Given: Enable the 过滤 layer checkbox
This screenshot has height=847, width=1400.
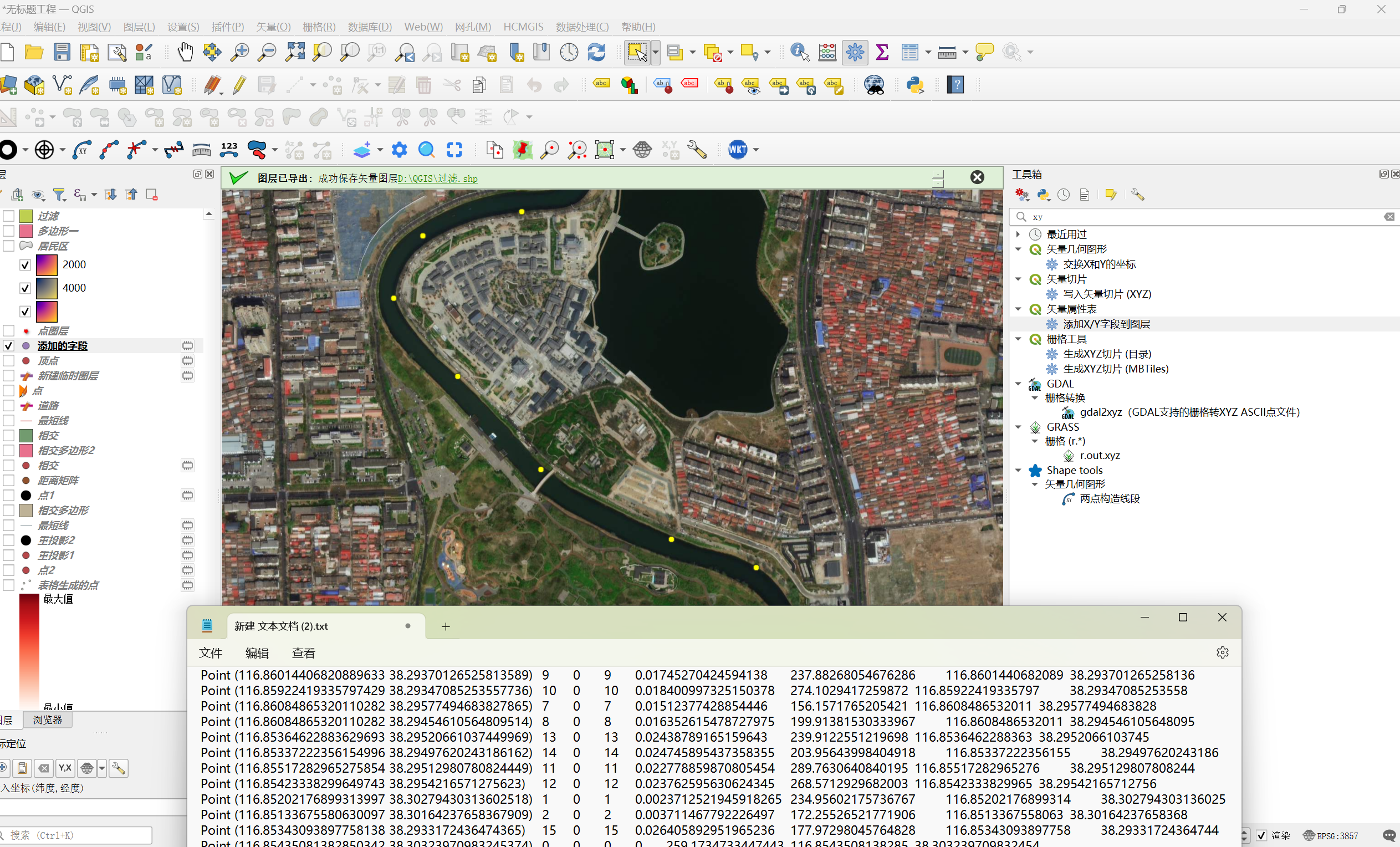Looking at the screenshot, I should click(x=8, y=216).
